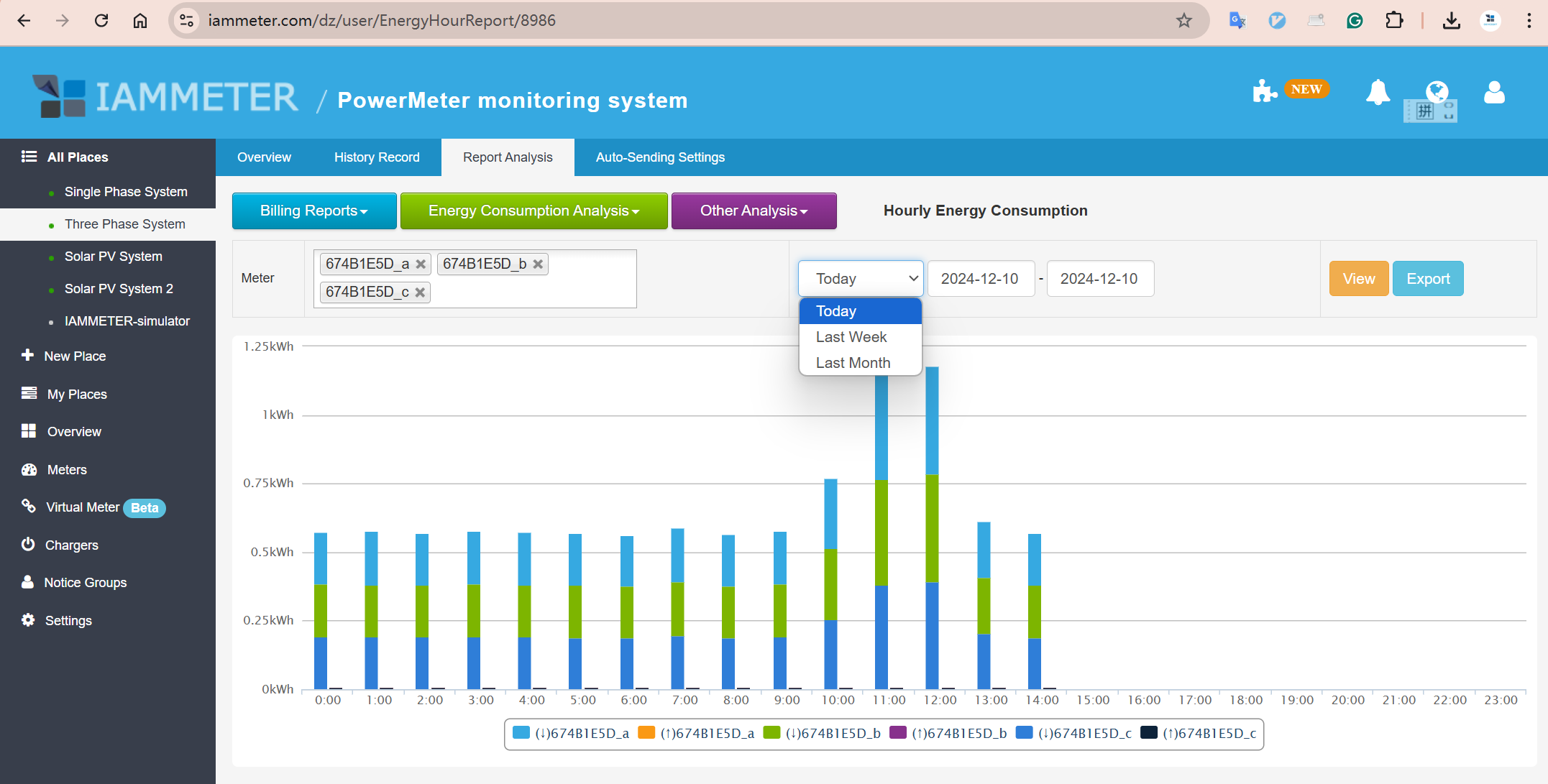Click the start date field 2024-12-10
Image resolution: width=1548 pixels, height=784 pixels.
981,279
